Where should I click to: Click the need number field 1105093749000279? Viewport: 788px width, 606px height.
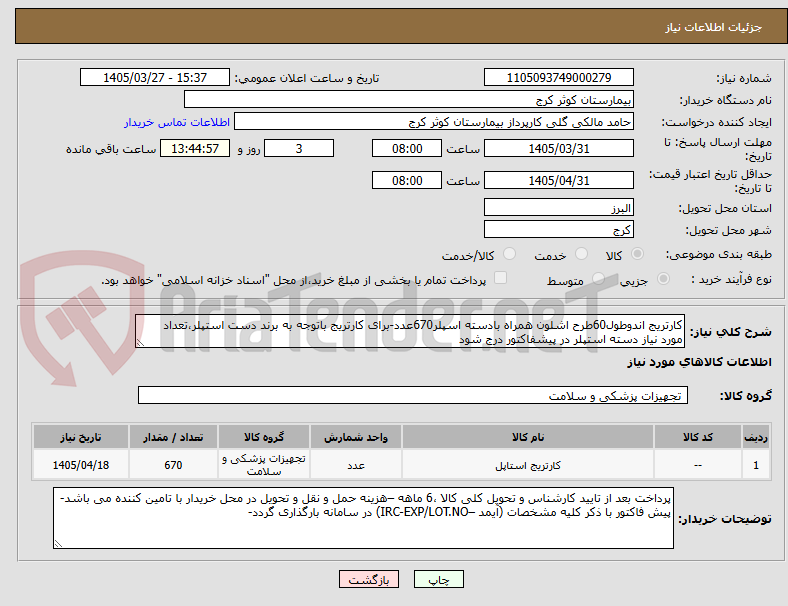click(559, 78)
